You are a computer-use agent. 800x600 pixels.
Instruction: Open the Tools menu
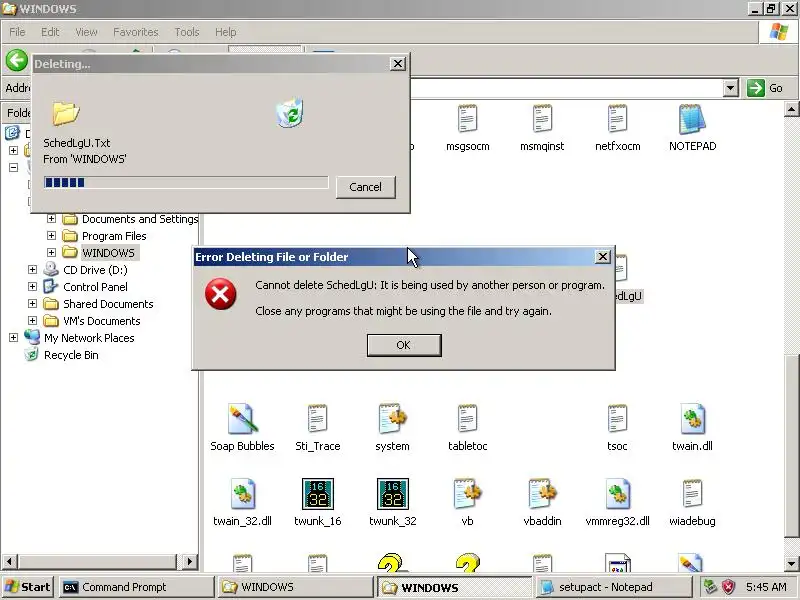187,32
